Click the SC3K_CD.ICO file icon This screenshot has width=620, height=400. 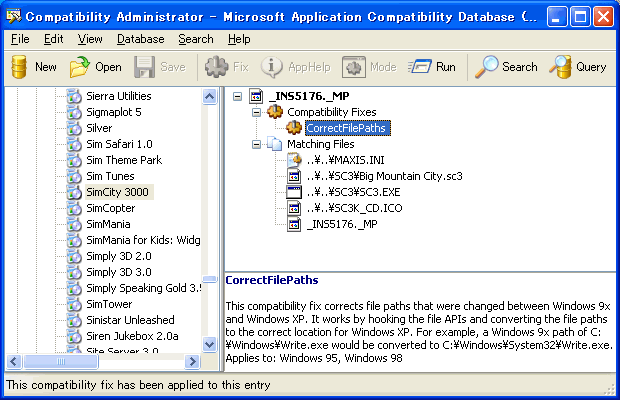[294, 208]
